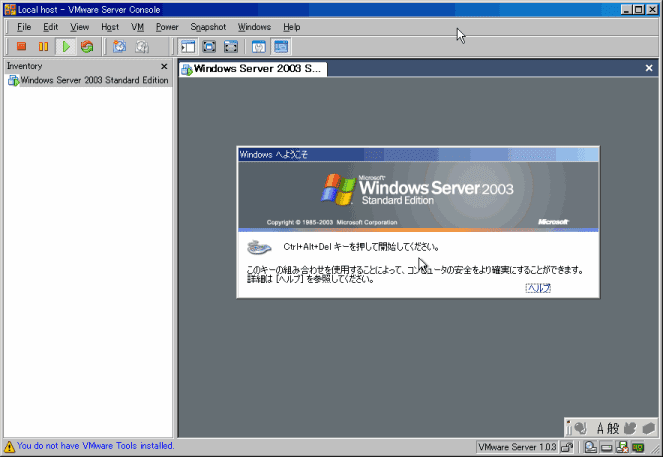Open the View menu
The image size is (663, 457).
[79, 27]
